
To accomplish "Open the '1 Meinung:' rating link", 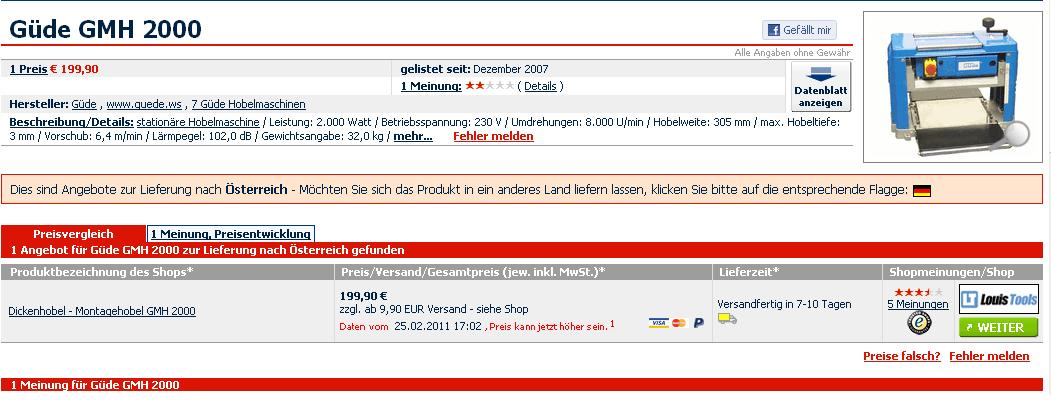I will 432,86.
